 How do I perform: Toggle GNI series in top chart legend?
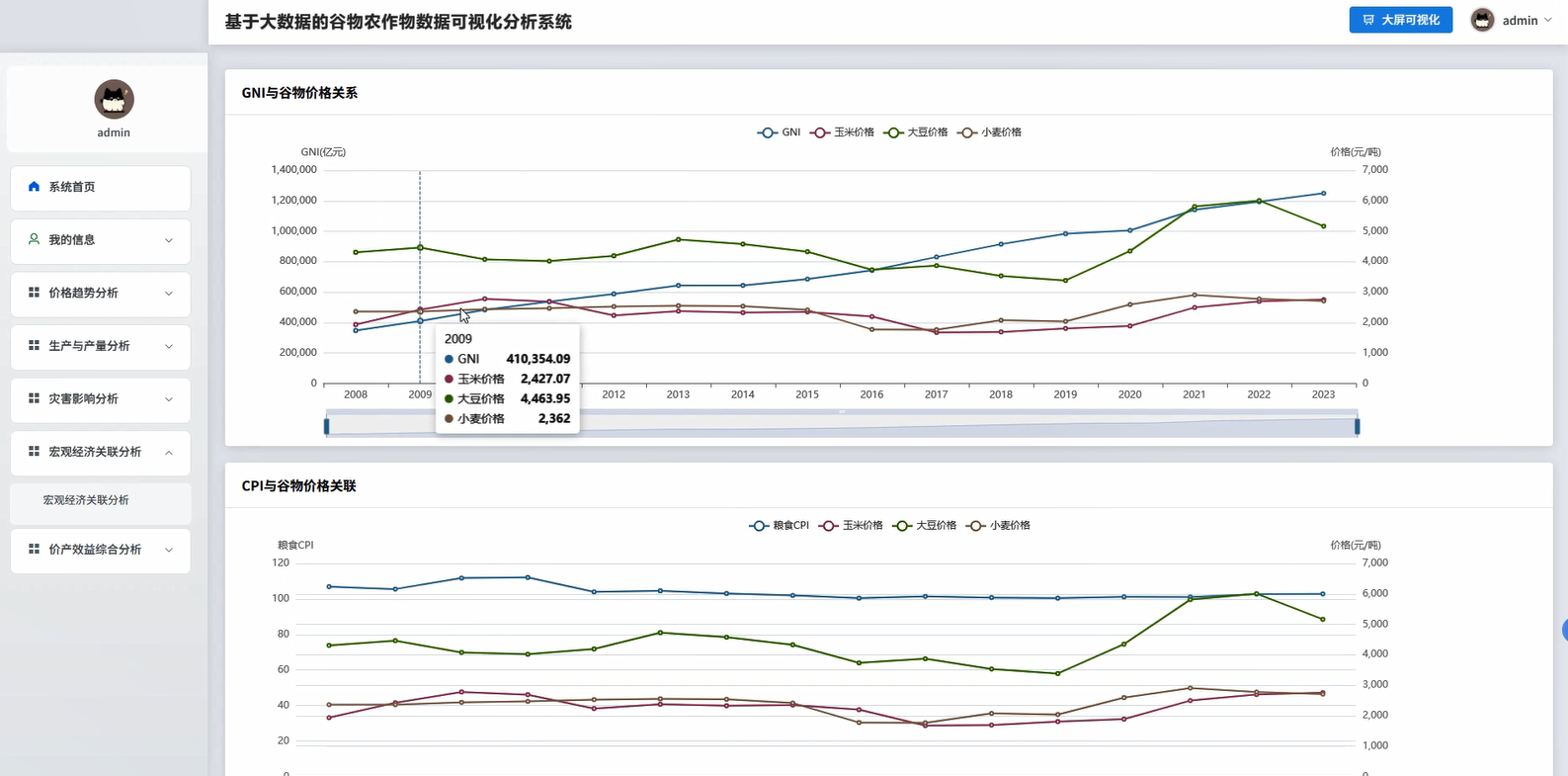[779, 132]
